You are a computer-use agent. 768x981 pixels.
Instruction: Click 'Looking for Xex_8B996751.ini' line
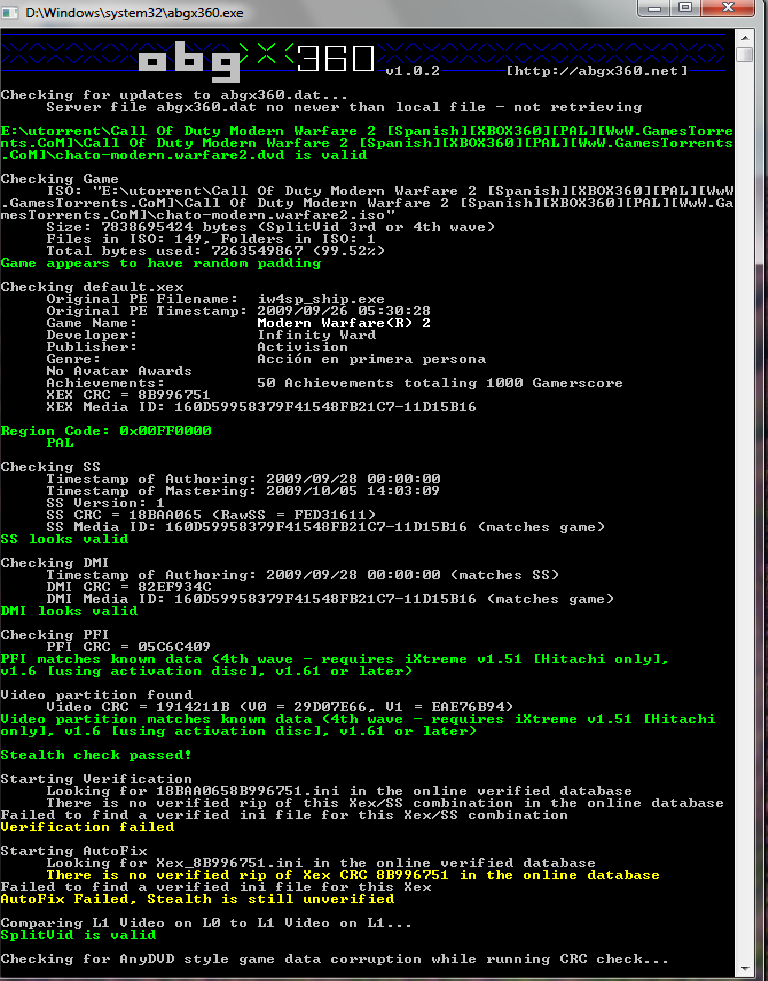[321, 863]
